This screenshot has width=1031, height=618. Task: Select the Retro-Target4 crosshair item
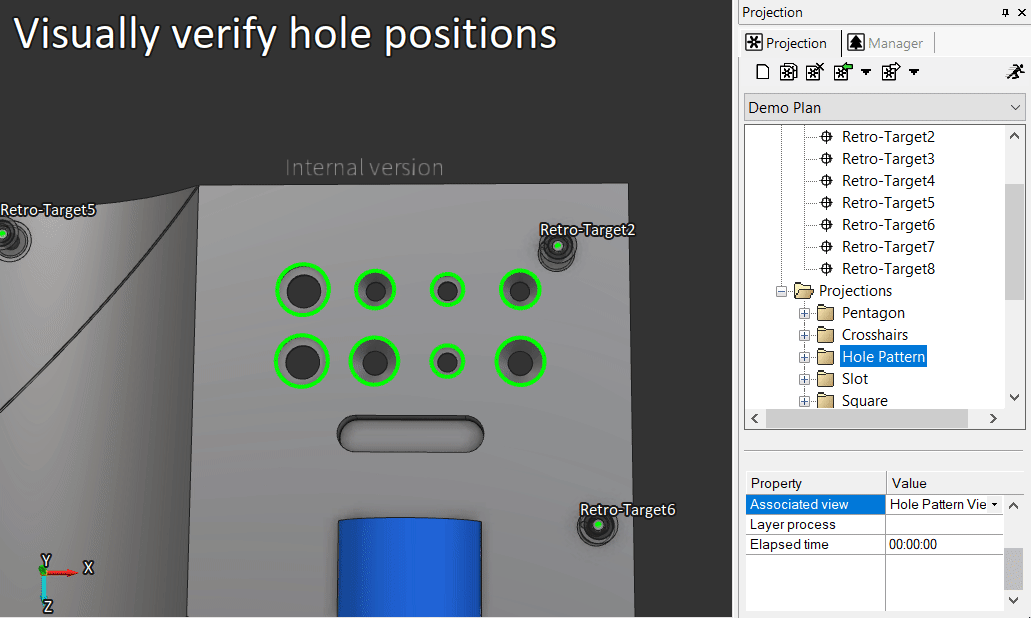click(x=888, y=181)
